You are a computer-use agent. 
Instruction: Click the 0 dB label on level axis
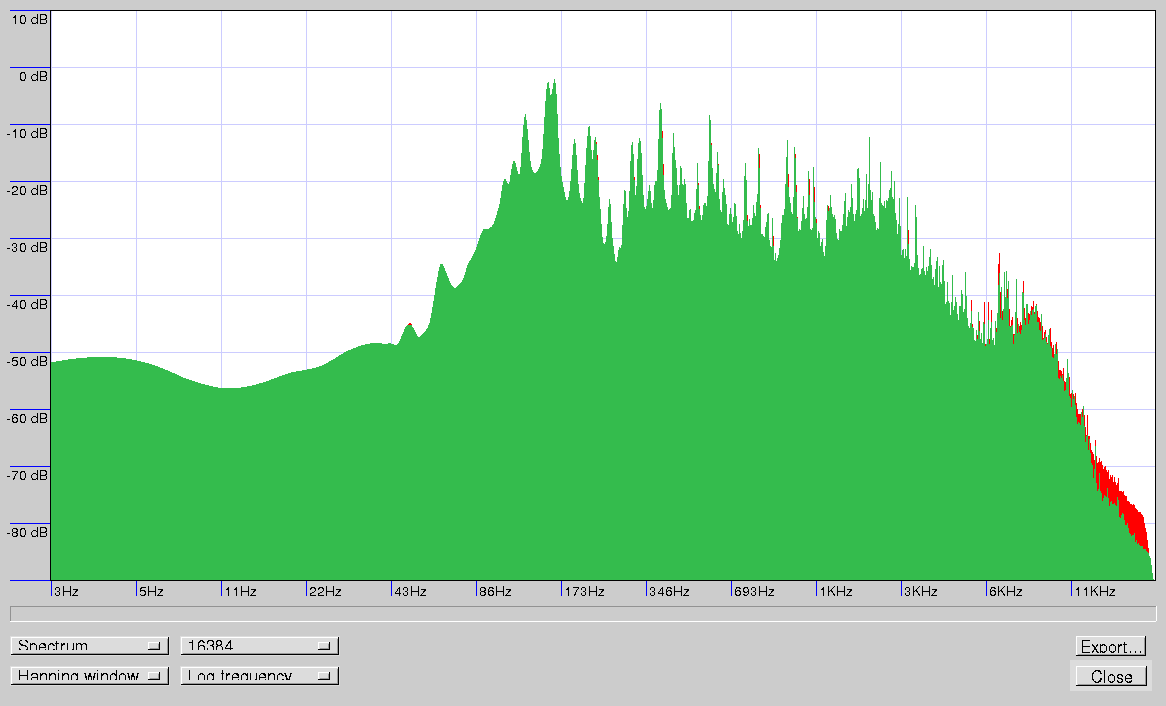(x=33, y=76)
